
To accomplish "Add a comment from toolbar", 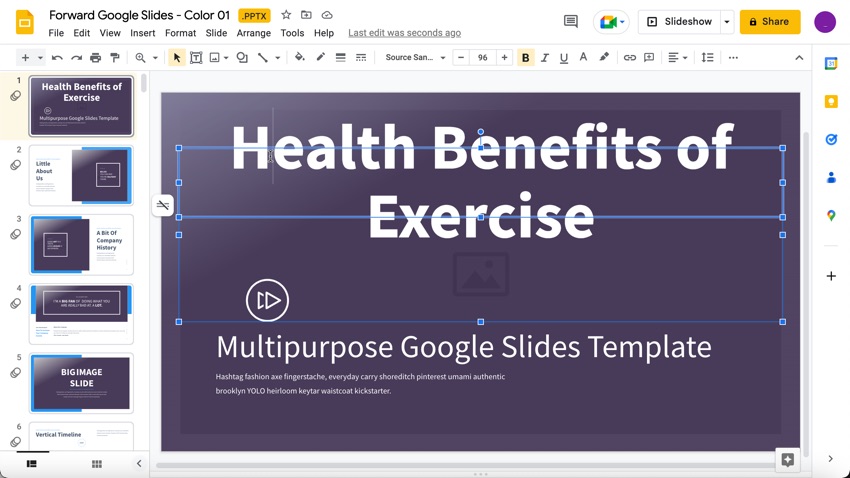I will (x=649, y=57).
